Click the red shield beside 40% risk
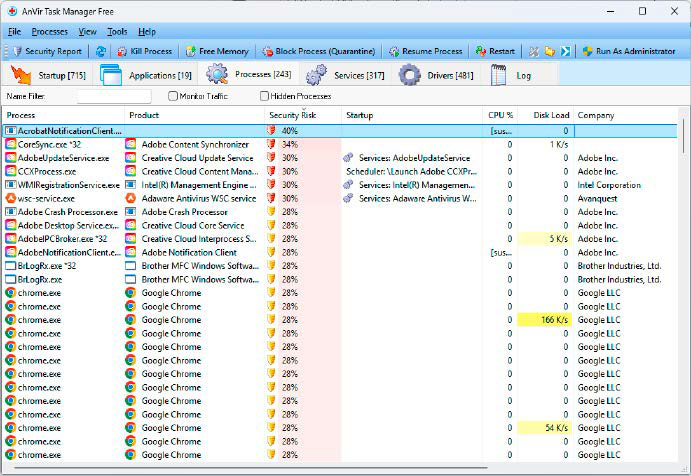Screen dimensions: 691x476 271,131
